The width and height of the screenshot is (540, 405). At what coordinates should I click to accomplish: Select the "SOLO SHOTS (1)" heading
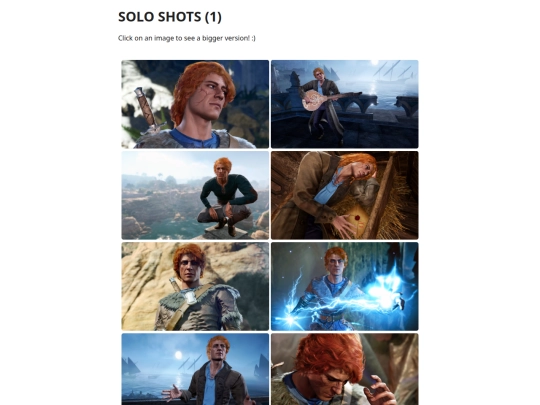170,17
